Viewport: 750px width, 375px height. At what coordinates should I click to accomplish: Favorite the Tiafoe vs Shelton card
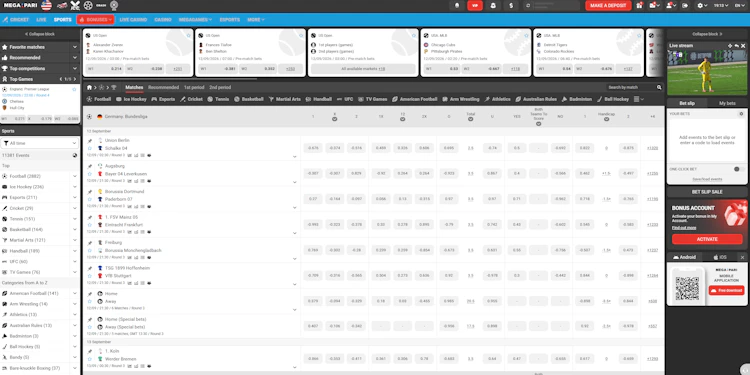point(301,35)
